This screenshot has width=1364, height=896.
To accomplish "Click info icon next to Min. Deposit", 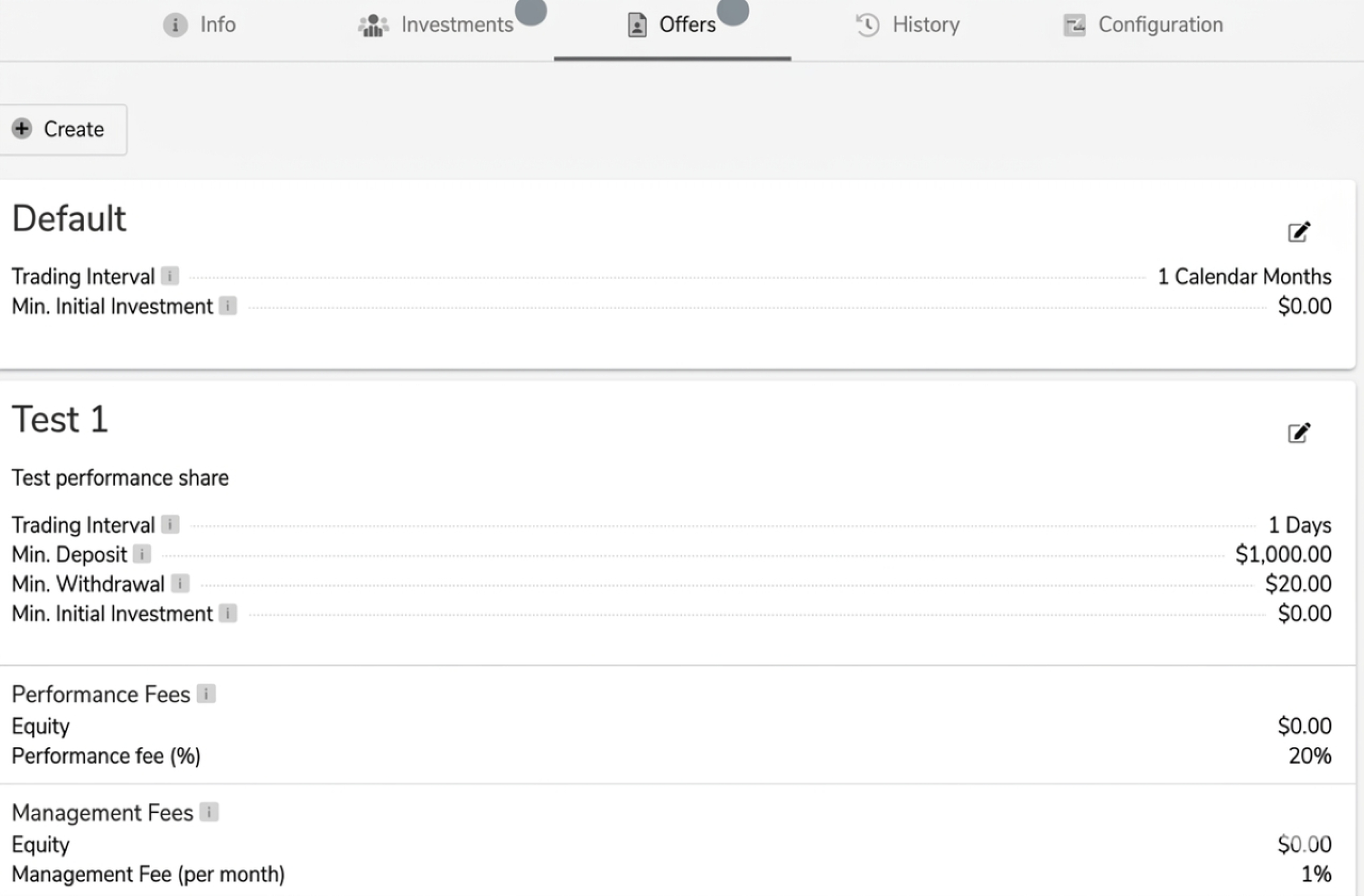I will tap(142, 554).
